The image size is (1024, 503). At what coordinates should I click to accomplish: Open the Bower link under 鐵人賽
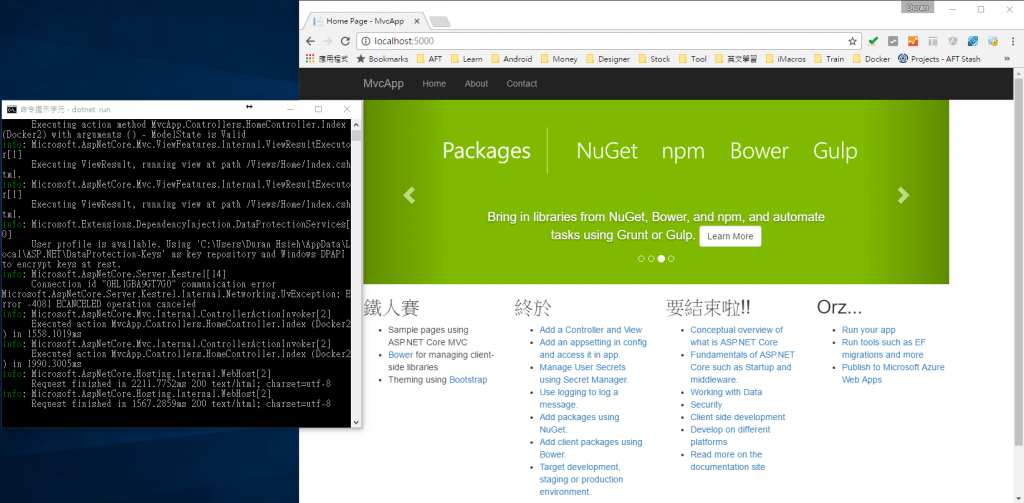tap(400, 355)
